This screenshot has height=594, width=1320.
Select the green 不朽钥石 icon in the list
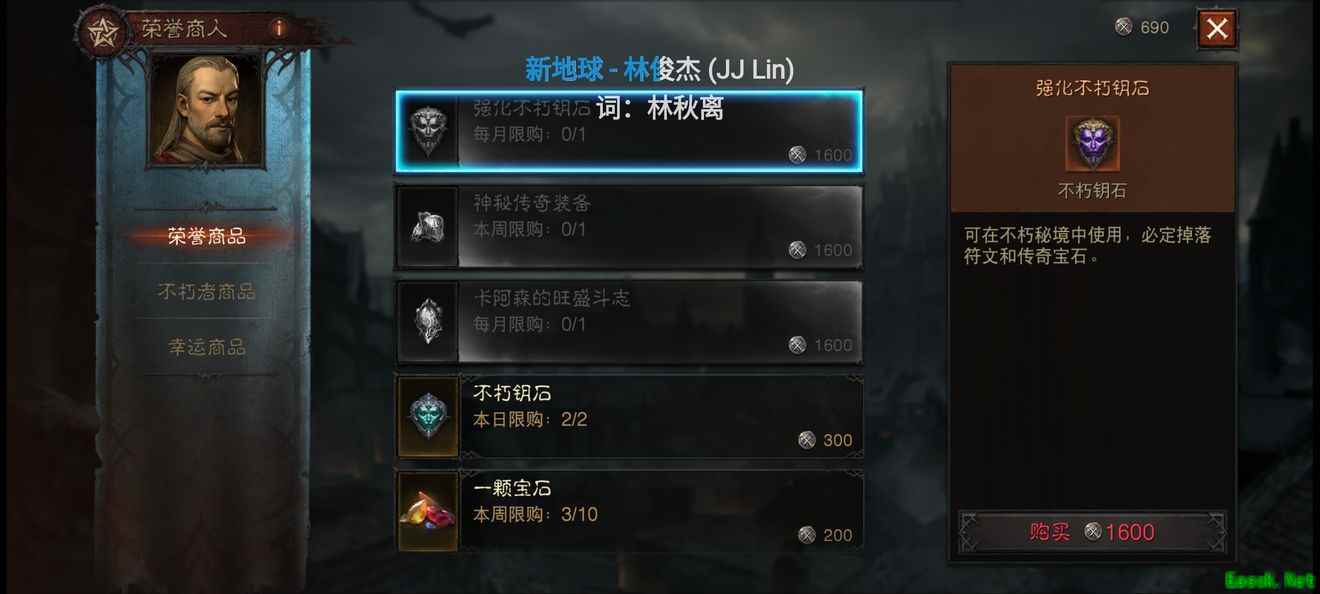coord(428,417)
